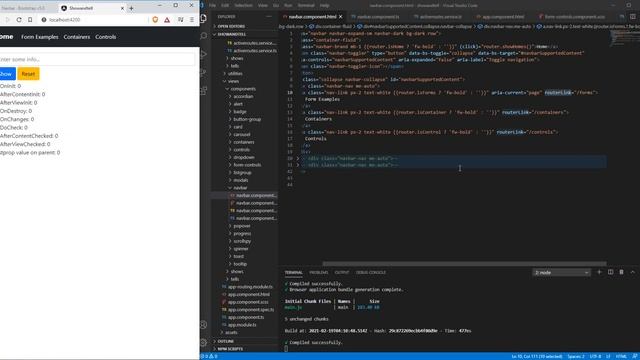Open app.component.scss in explorer
The image size is (640, 360).
click(248, 302)
